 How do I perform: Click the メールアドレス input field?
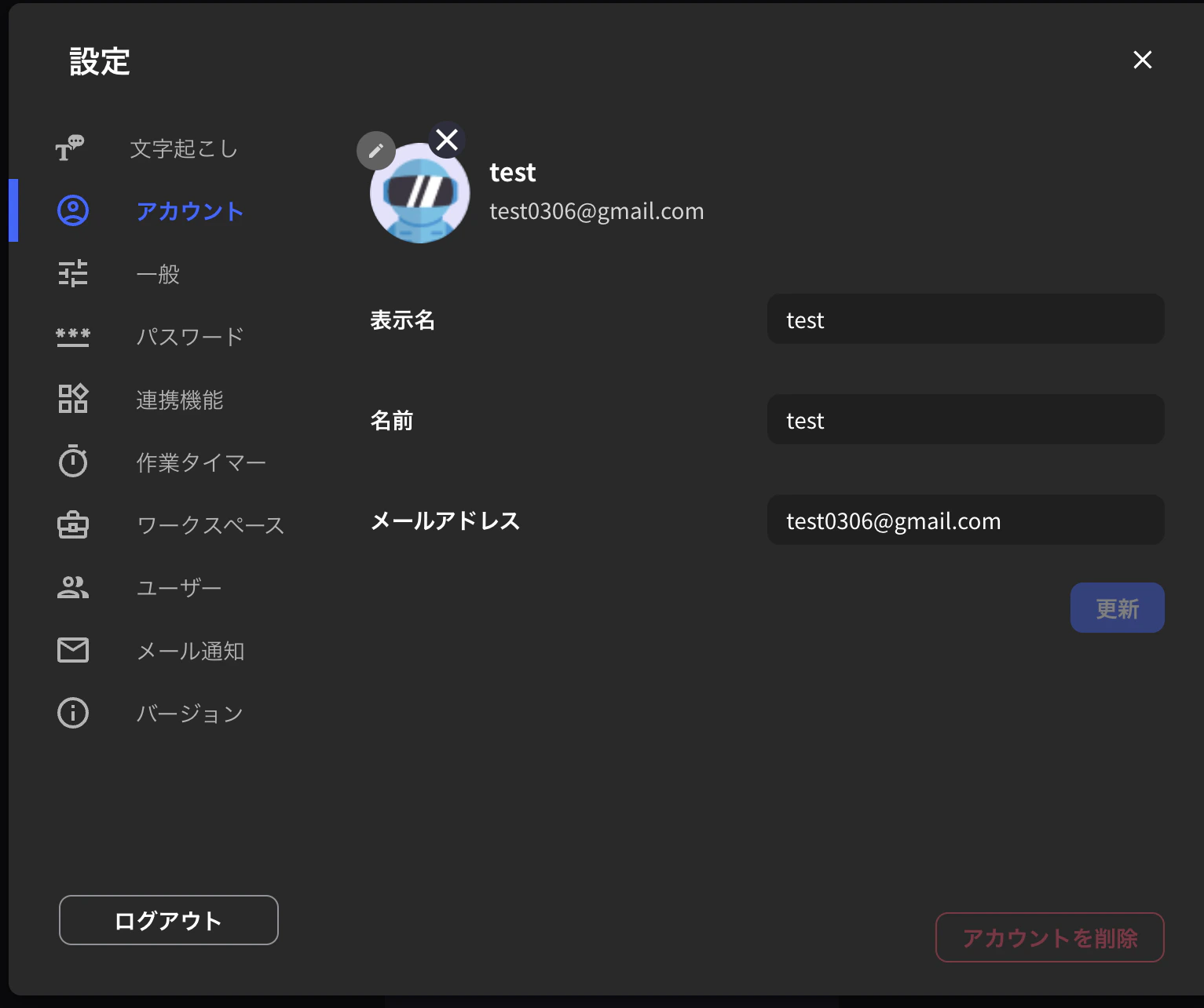click(x=964, y=520)
